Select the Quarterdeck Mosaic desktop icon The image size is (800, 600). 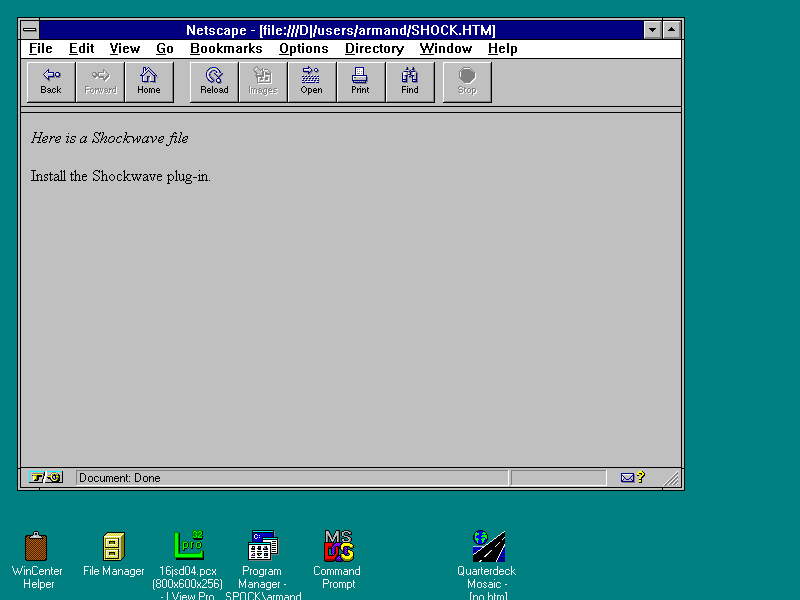coord(488,547)
